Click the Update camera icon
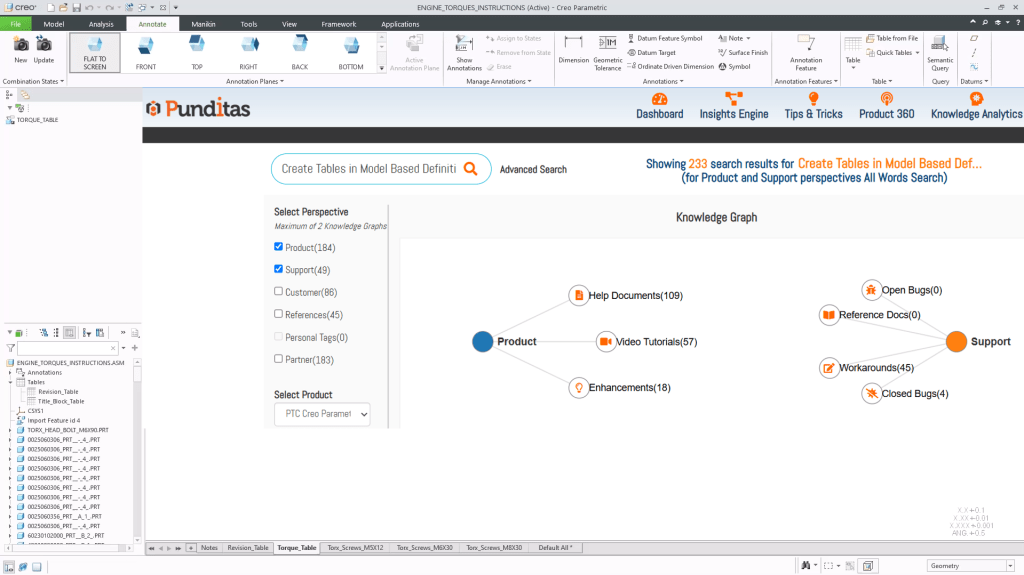The image size is (1024, 575). 44,45
